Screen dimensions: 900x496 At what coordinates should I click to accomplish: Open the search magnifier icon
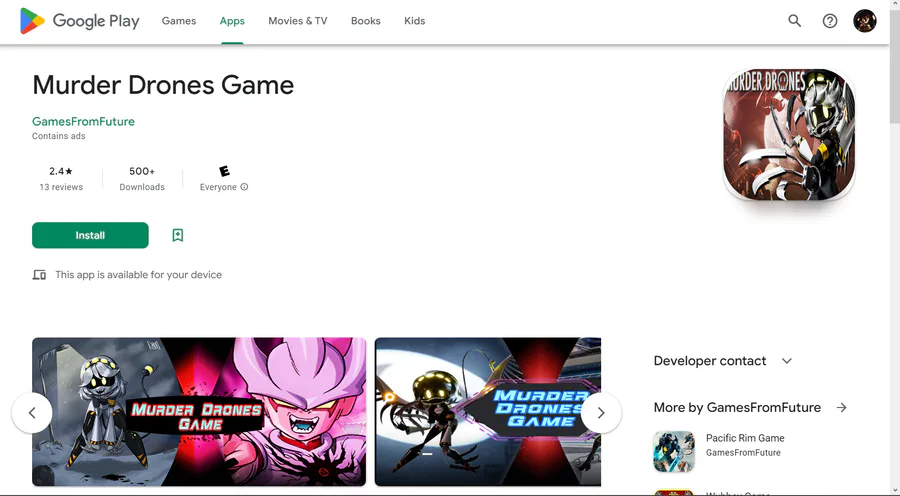[794, 21]
